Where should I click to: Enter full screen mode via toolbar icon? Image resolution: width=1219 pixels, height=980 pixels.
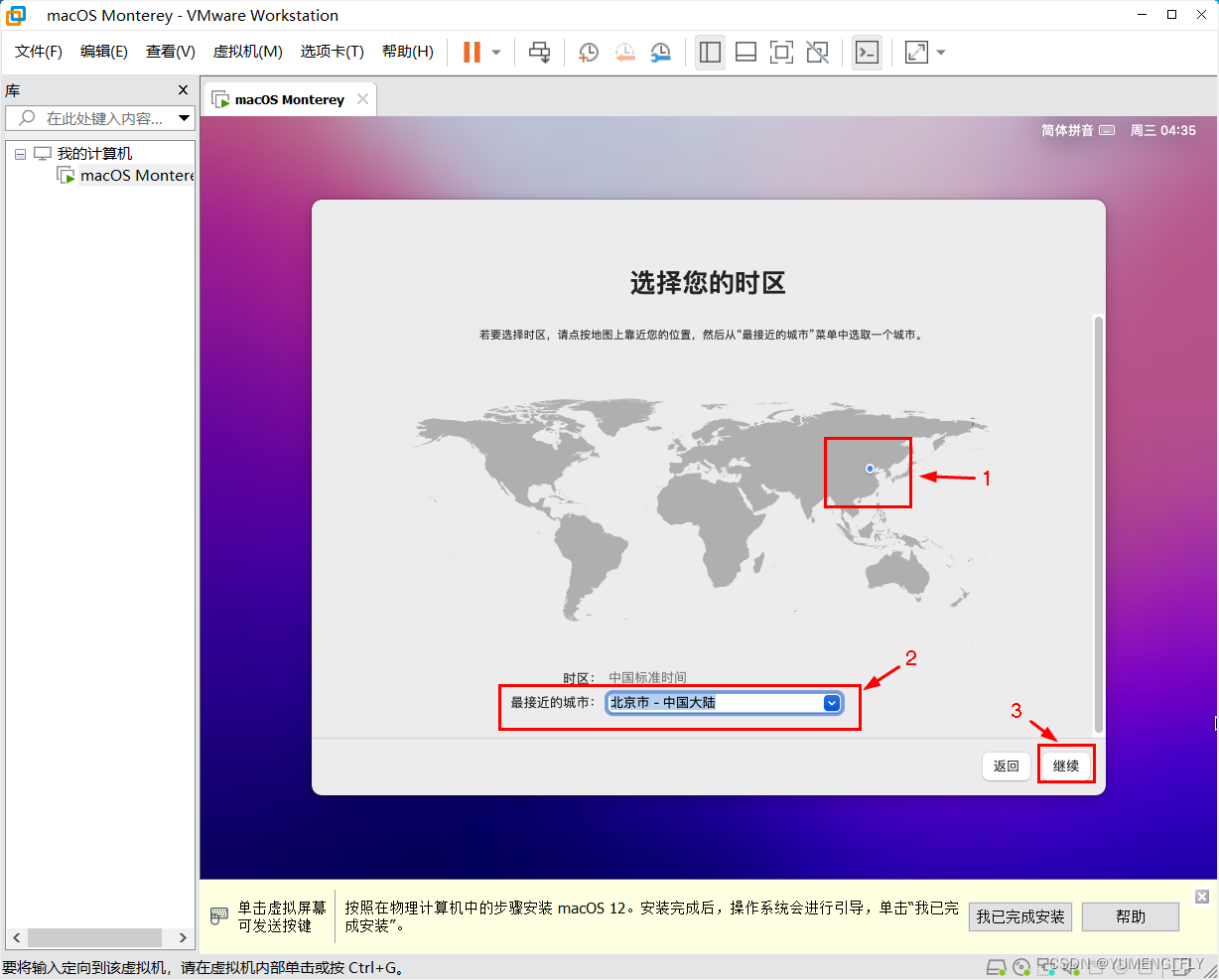coord(782,52)
